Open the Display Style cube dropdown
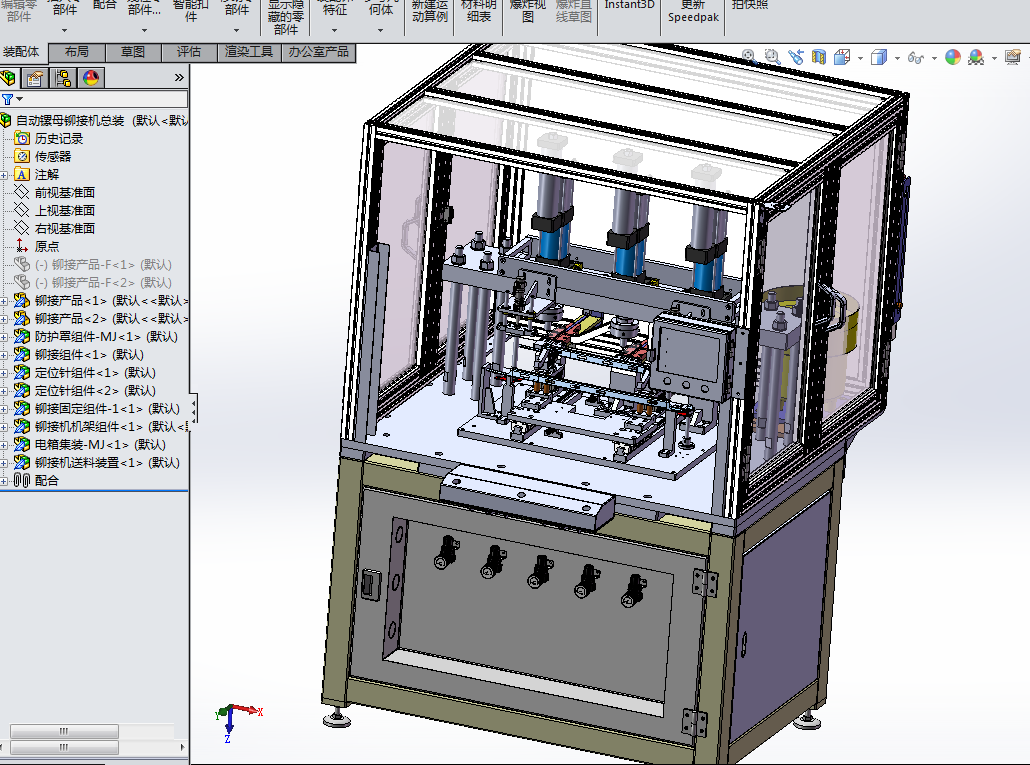Image resolution: width=1030 pixels, height=765 pixels. click(x=879, y=57)
